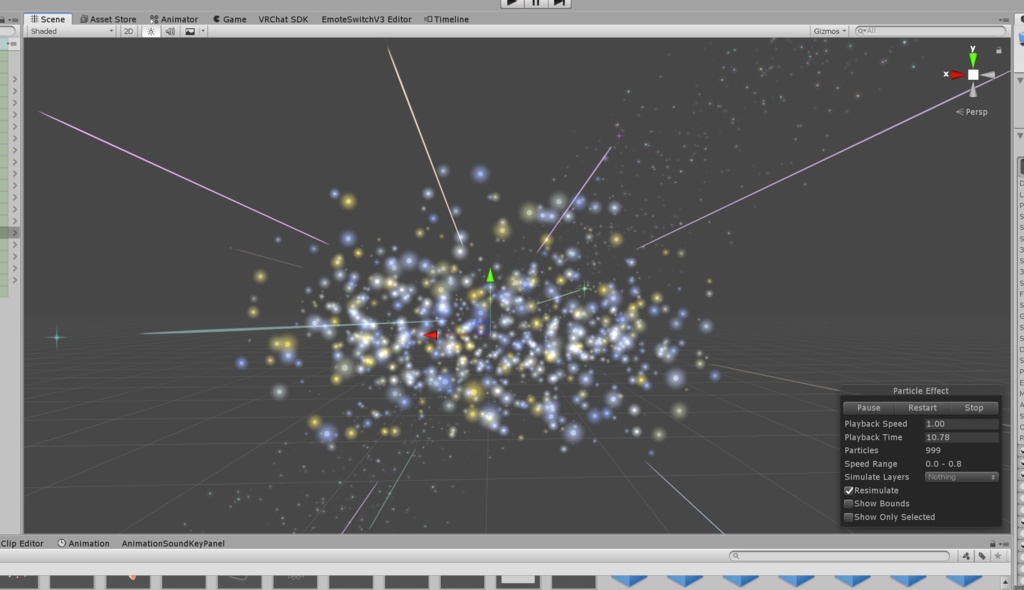Toggle scene effects image icon

[189, 31]
